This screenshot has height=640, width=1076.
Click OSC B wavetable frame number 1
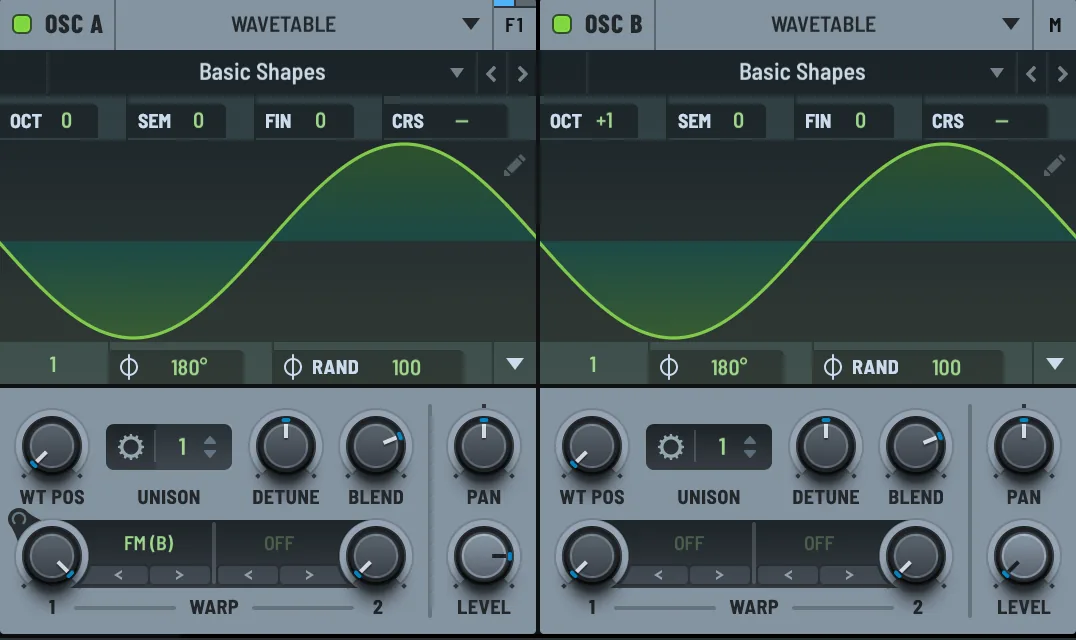pos(593,365)
